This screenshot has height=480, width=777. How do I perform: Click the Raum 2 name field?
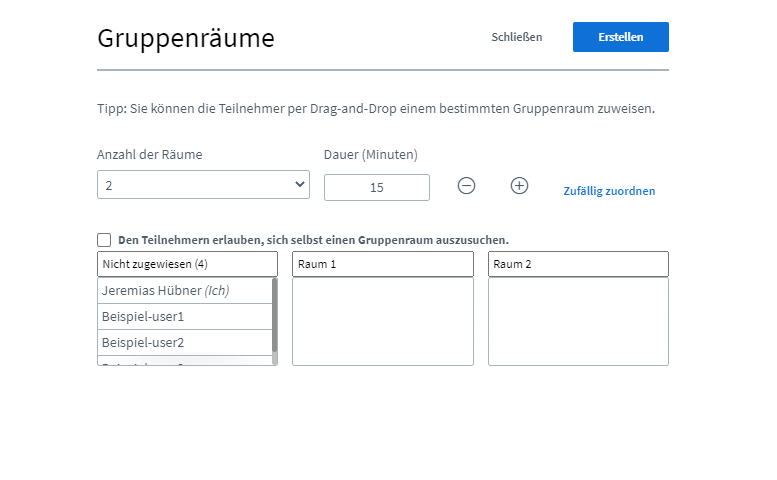click(578, 264)
